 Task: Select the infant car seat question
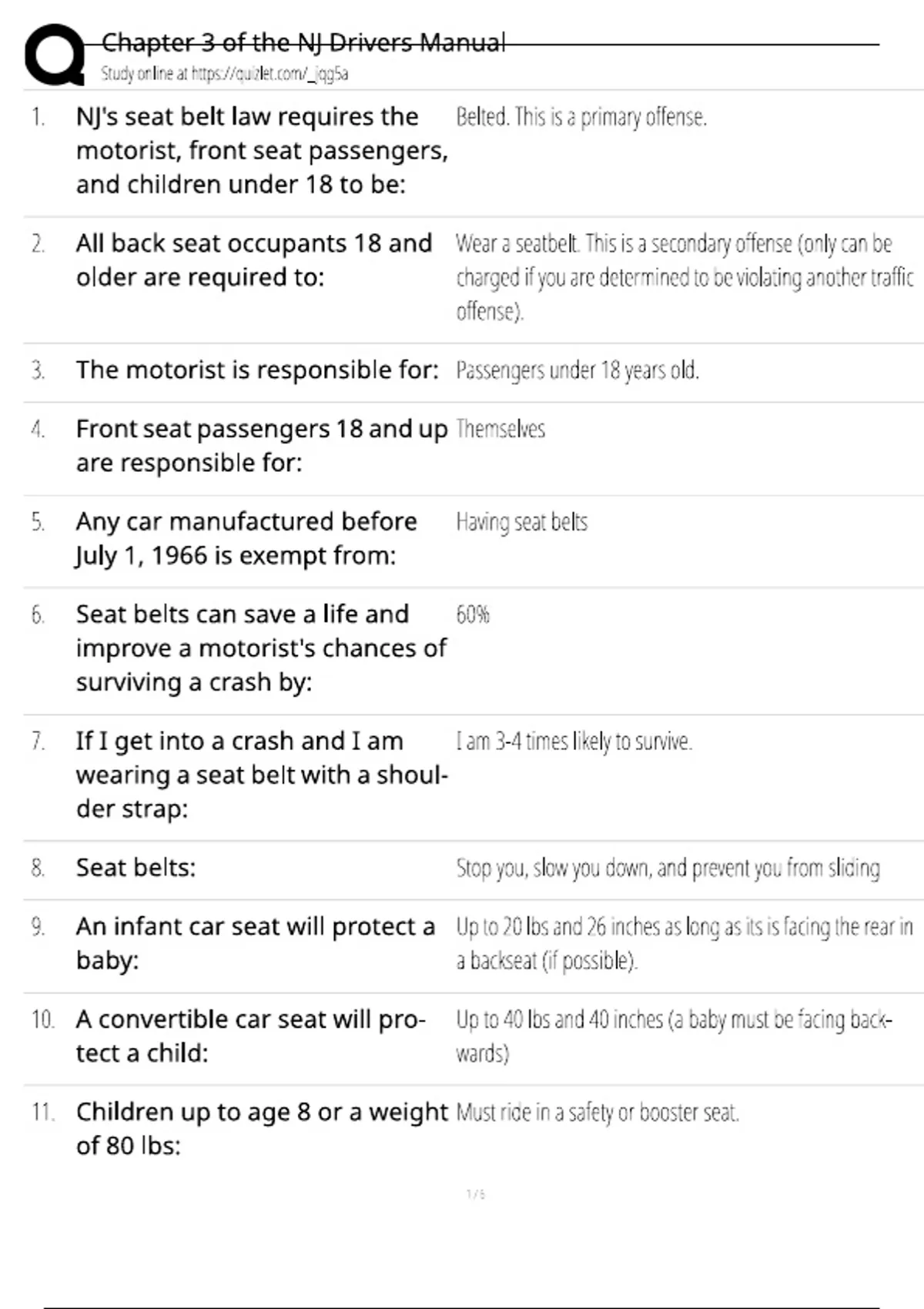click(255, 943)
